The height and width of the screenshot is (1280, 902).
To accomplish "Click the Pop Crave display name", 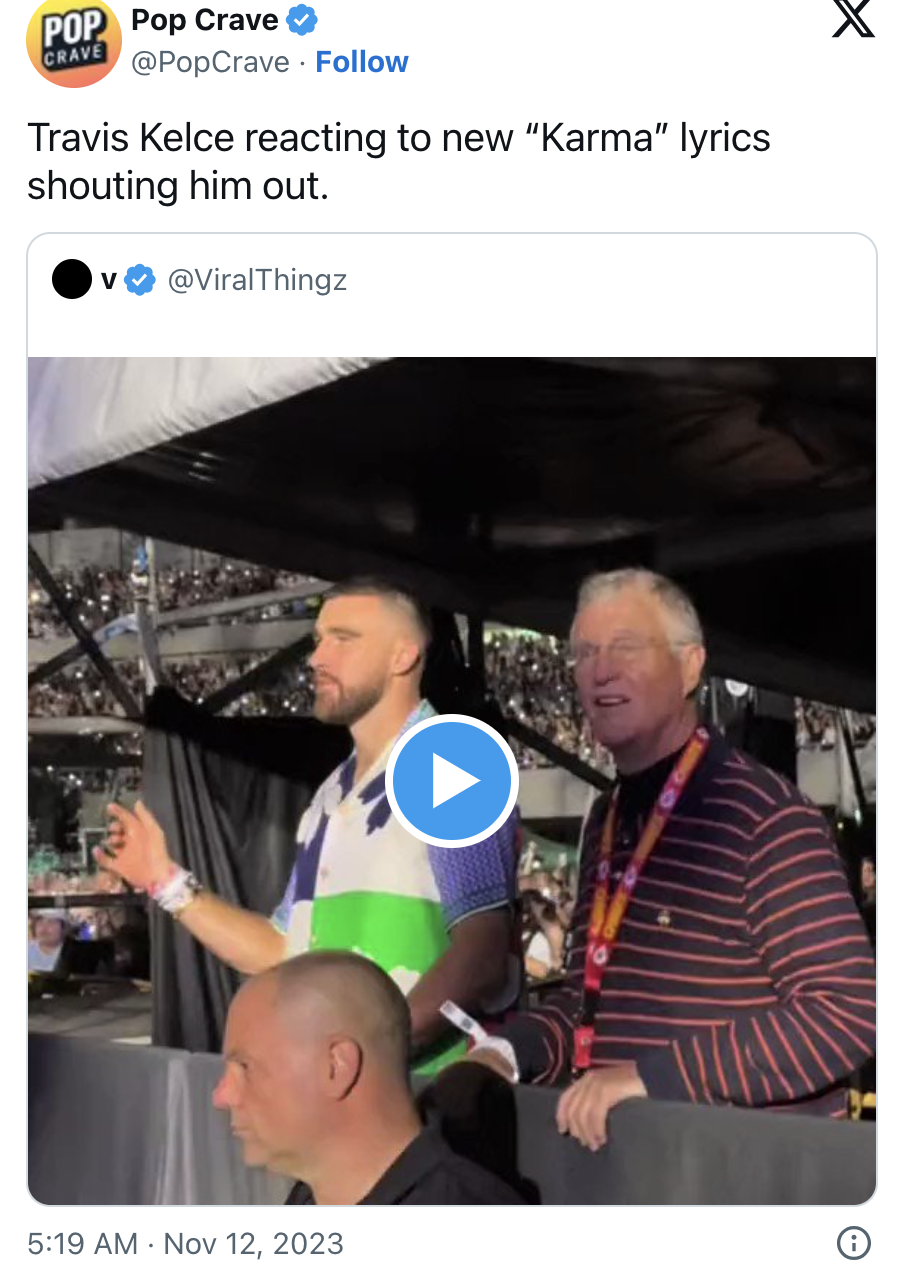I will coord(205,19).
